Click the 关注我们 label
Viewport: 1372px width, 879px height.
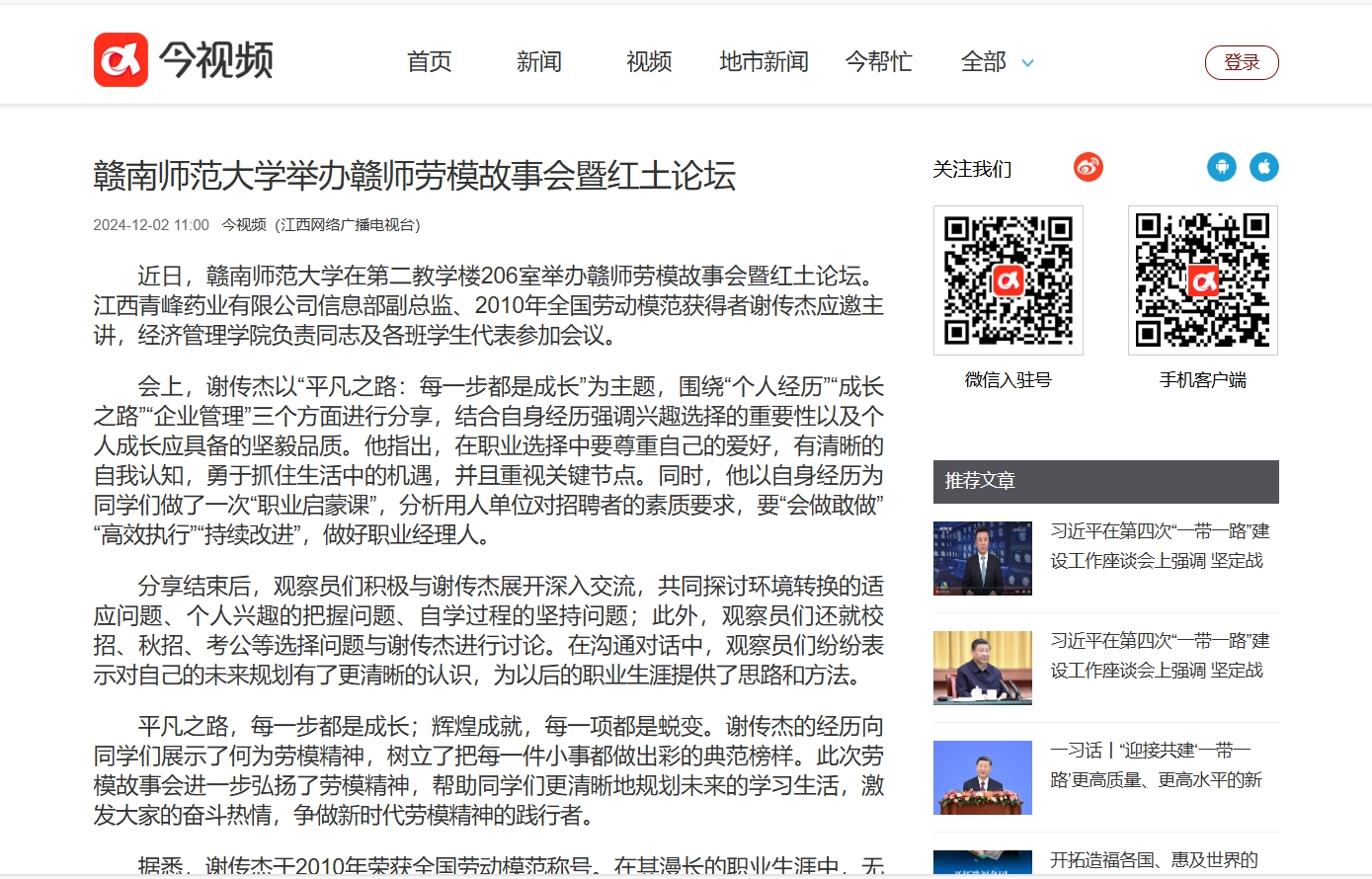click(972, 169)
